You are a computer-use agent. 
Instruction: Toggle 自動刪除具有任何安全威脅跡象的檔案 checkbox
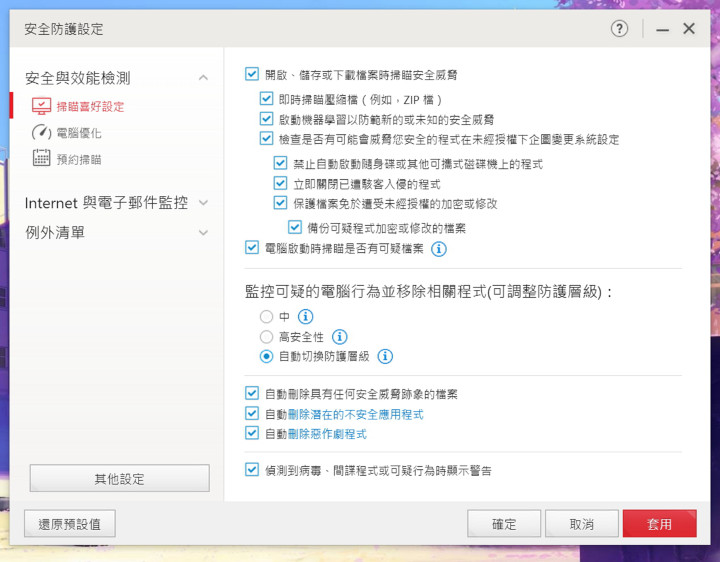point(252,393)
